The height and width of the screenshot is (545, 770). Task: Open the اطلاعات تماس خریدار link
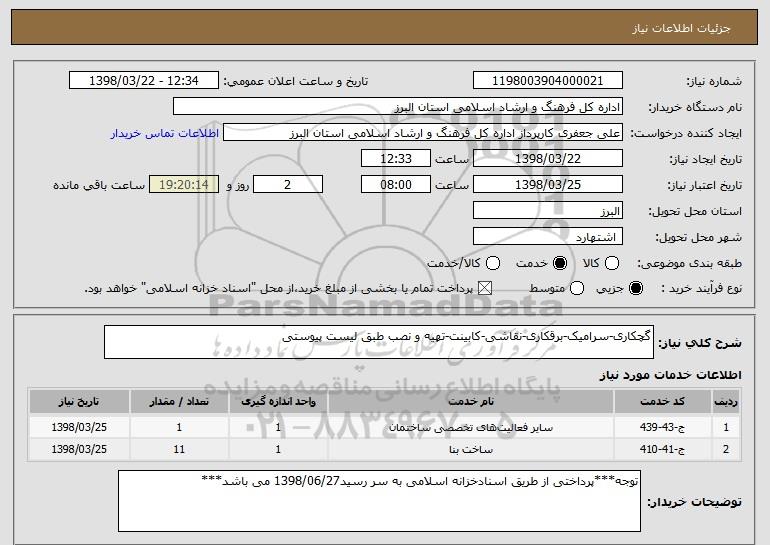pos(164,133)
